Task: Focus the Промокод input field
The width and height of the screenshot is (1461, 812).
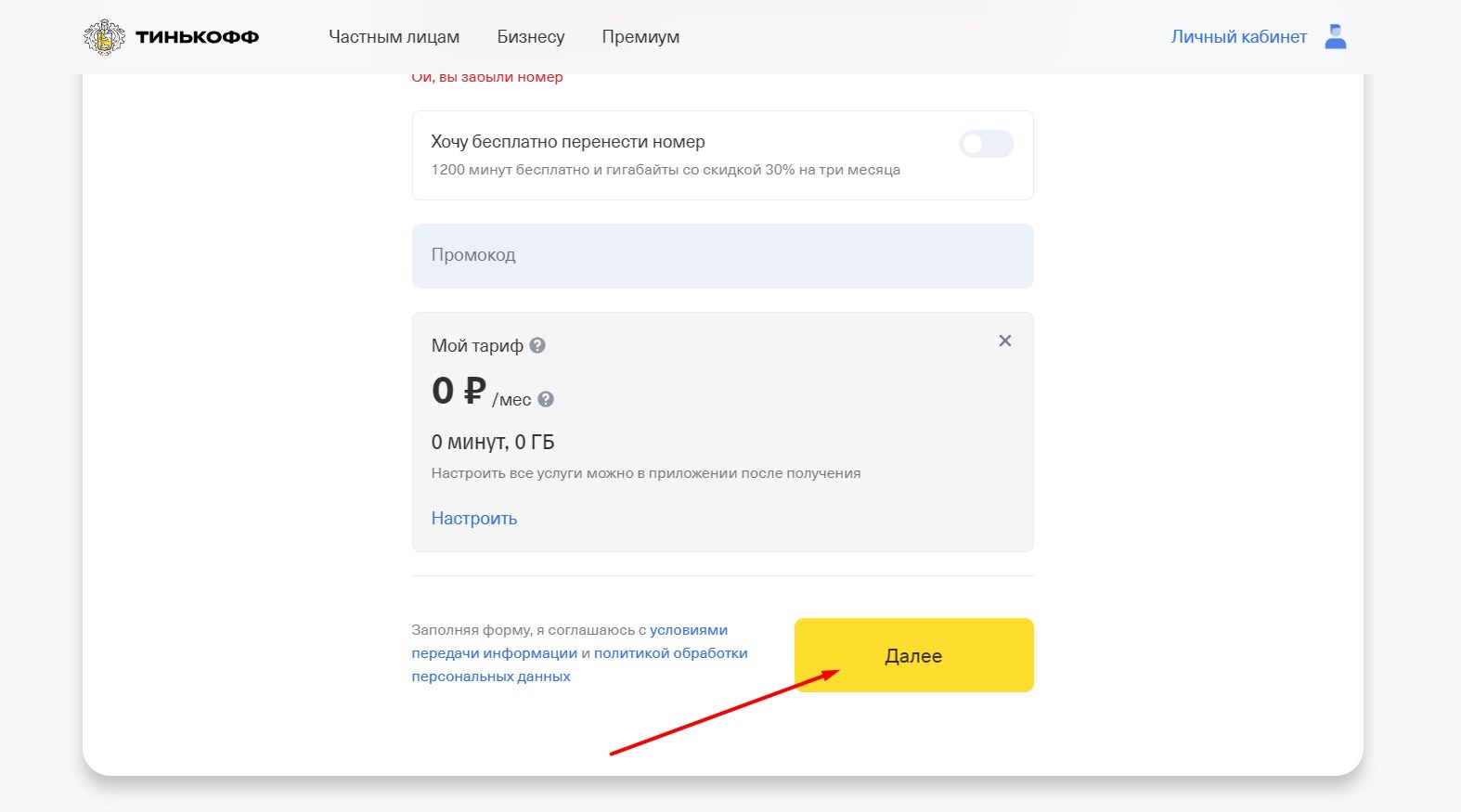Action: coord(722,255)
